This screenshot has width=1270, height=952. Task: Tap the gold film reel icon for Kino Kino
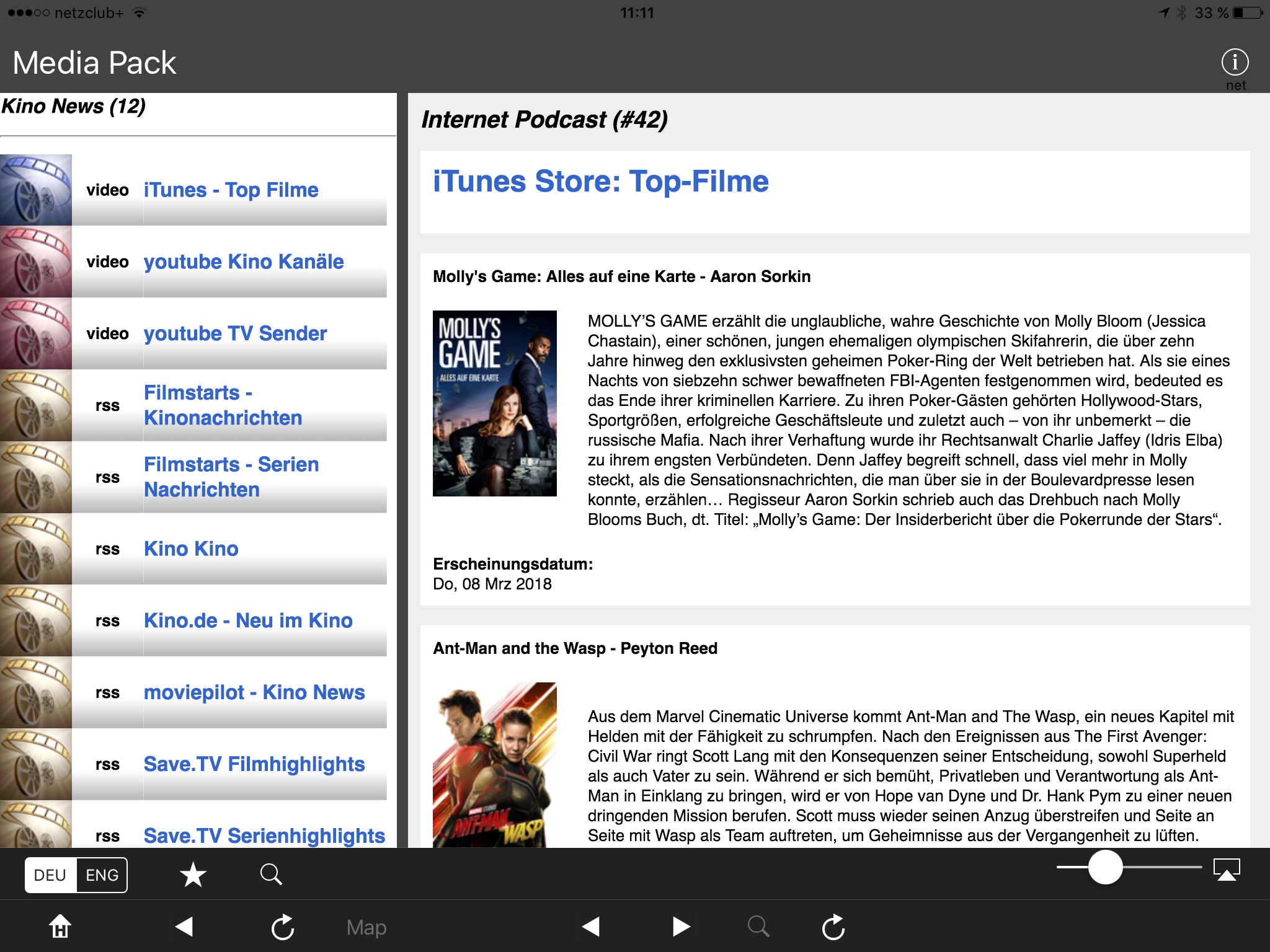(x=36, y=549)
